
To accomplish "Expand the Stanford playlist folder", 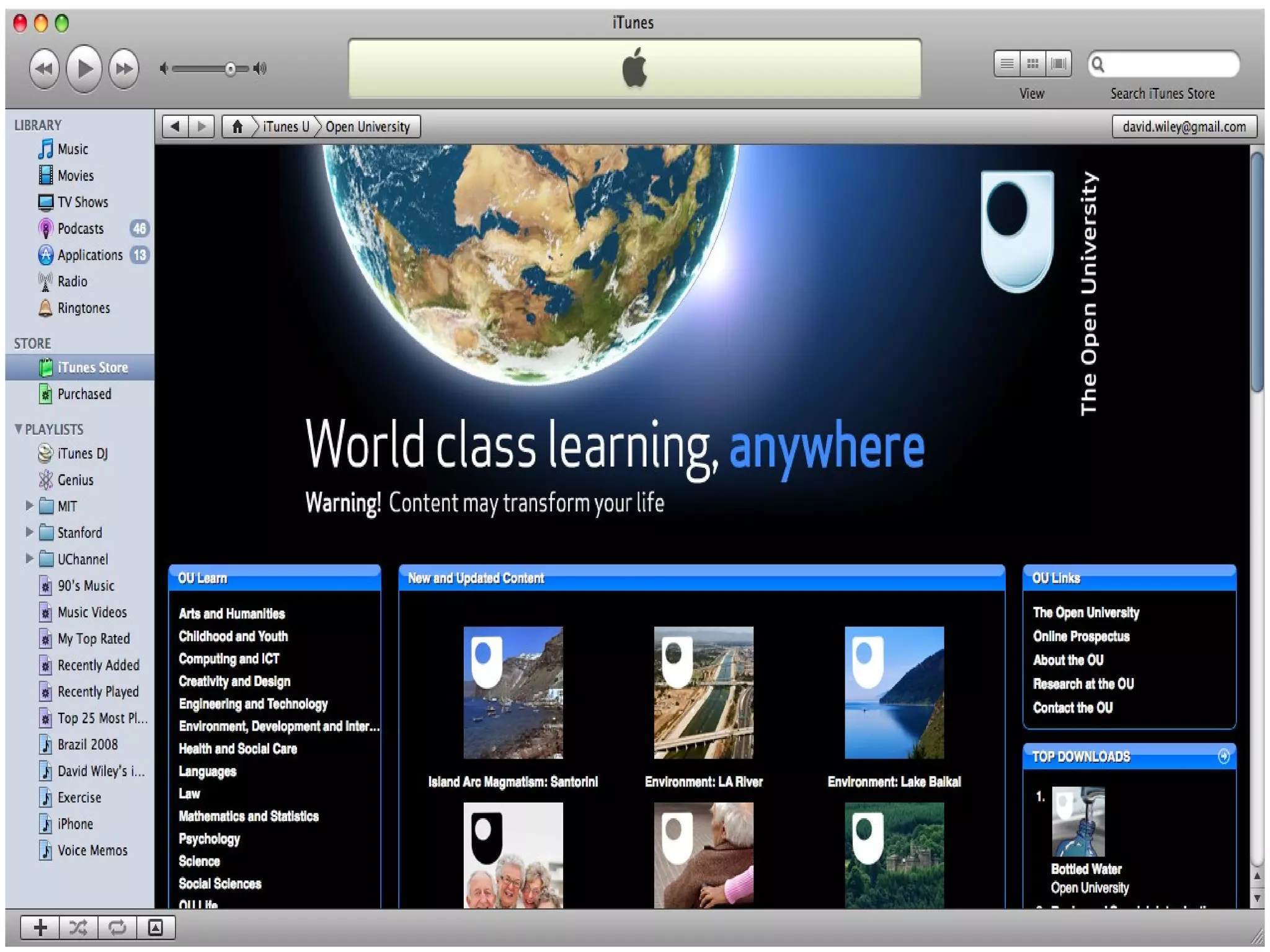I will [x=29, y=532].
